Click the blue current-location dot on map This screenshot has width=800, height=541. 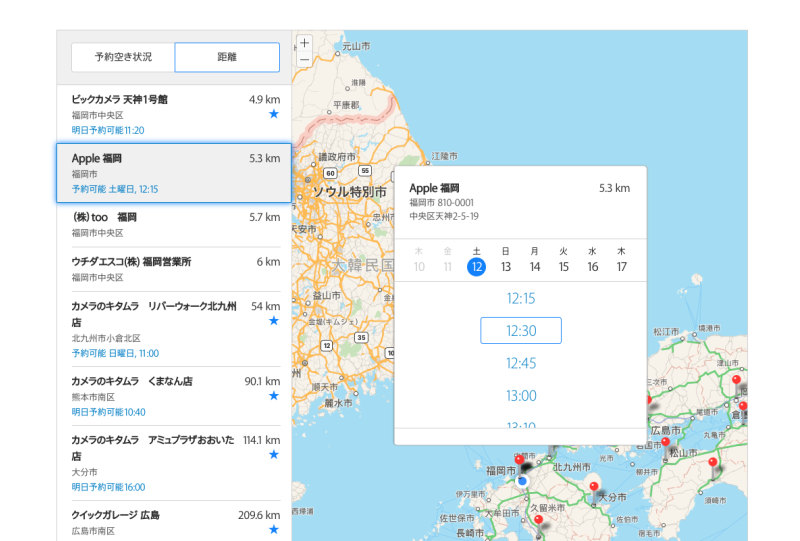coord(522,481)
